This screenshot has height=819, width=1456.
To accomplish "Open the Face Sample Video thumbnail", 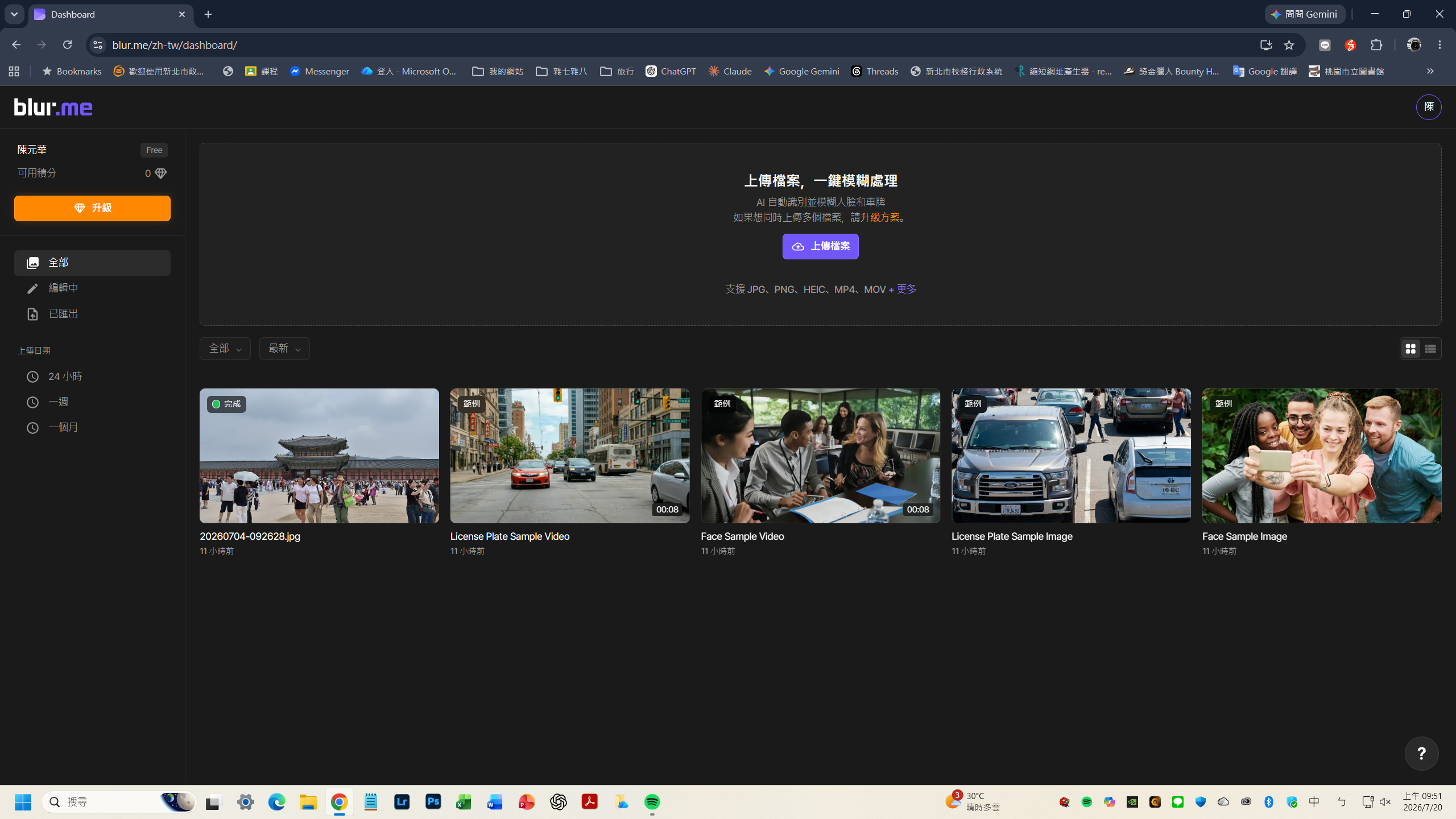I will pos(820,456).
